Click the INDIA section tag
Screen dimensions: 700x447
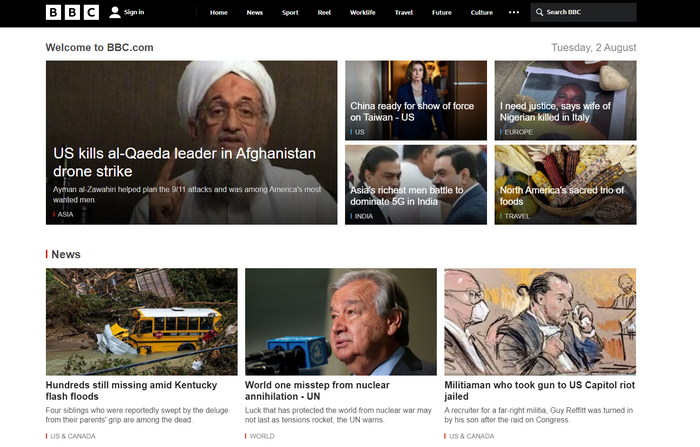[x=363, y=216]
